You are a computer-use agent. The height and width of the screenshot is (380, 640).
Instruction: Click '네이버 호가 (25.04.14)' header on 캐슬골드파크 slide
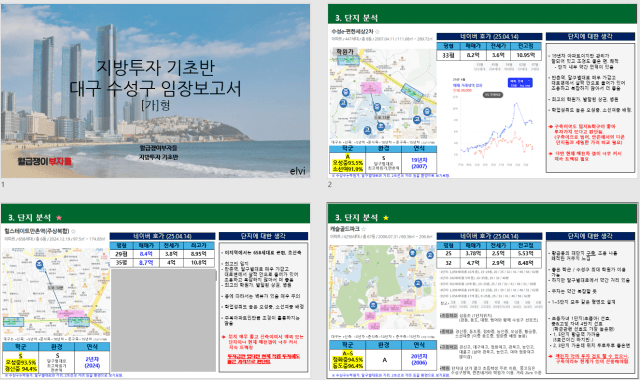click(489, 236)
